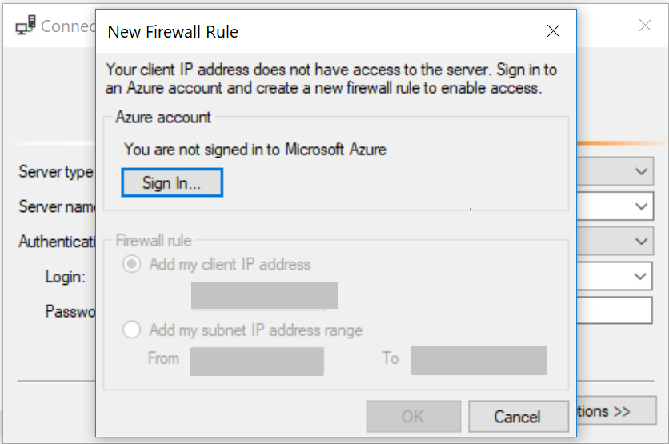Viewport: 669px width, 444px height.
Task: Dismiss the dialog with Cancel
Action: pos(517,416)
